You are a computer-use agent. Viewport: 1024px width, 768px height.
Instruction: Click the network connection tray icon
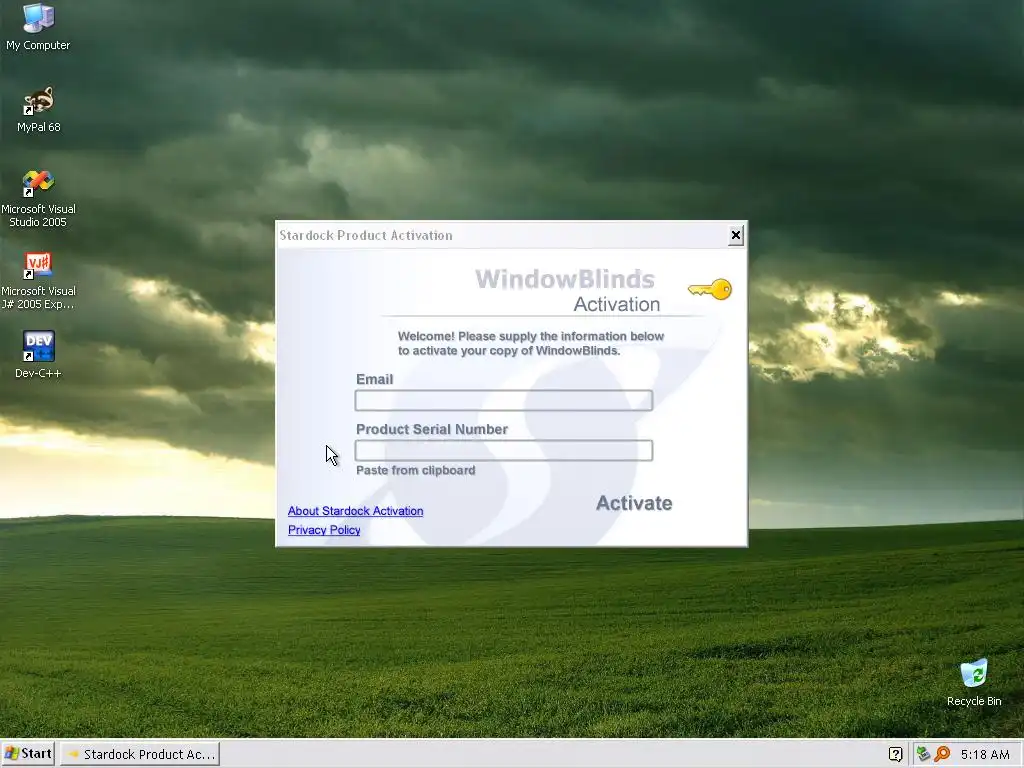923,754
